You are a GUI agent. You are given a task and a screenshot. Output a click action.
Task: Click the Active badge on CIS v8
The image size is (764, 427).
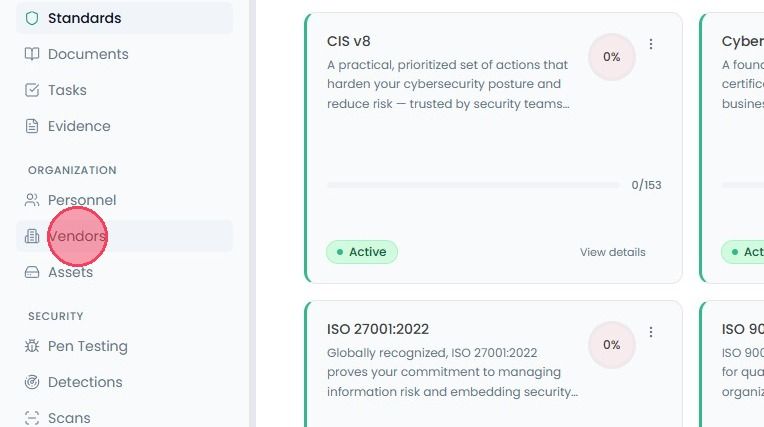coord(362,252)
